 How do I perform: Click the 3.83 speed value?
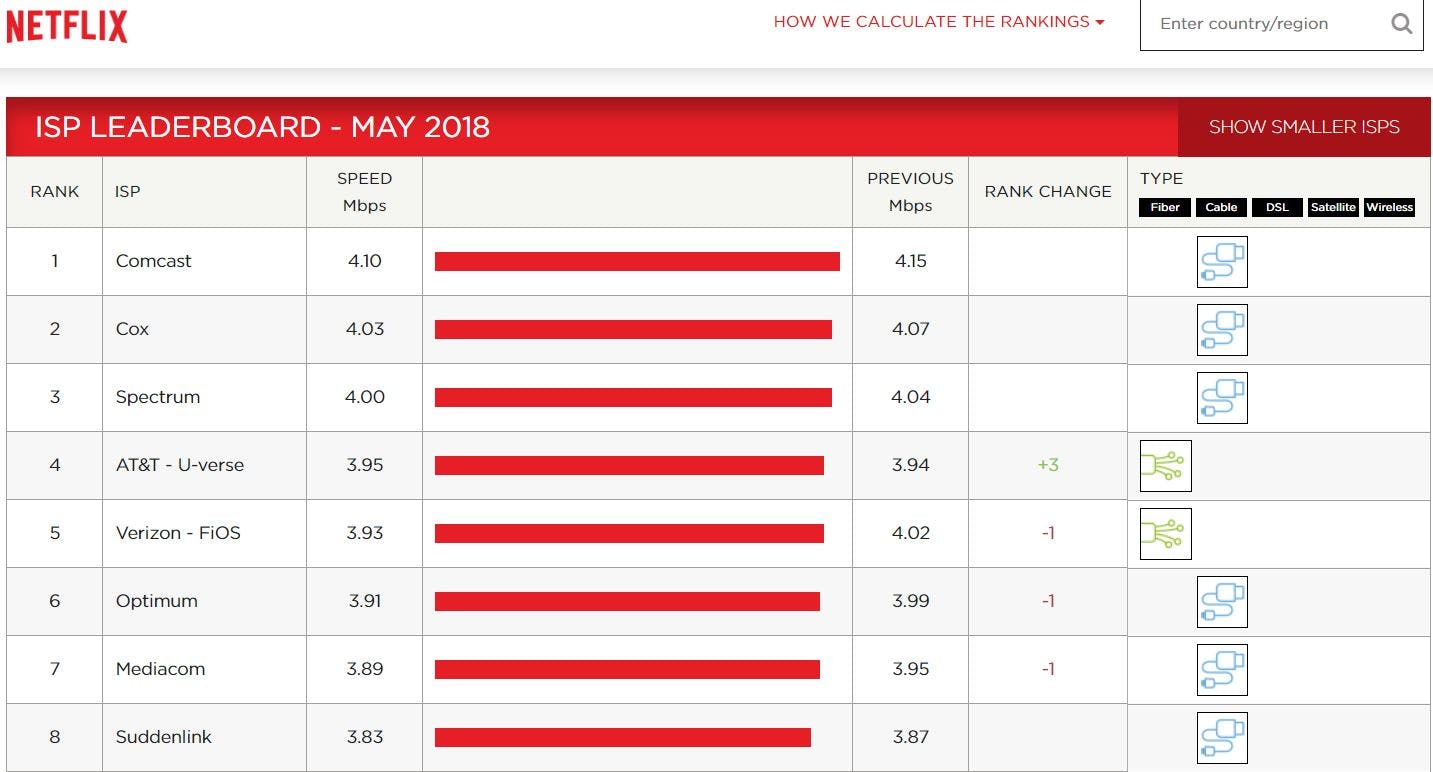pyautogui.click(x=365, y=737)
